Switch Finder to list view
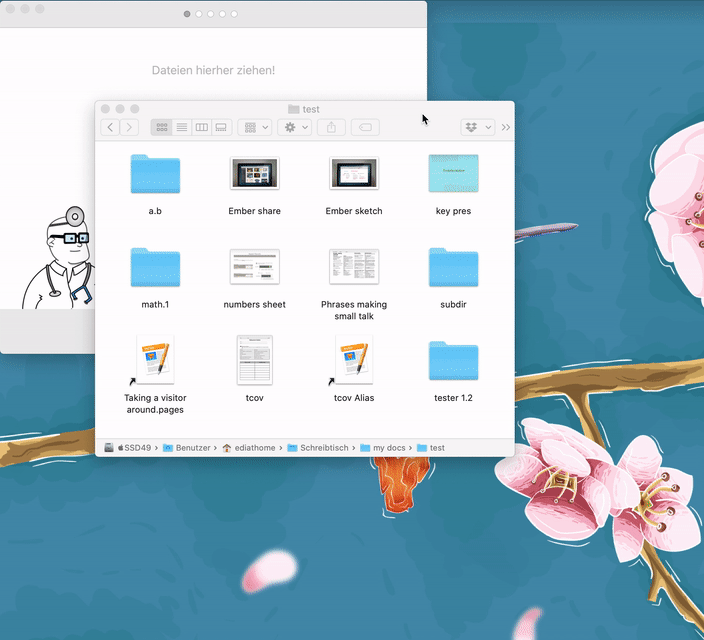This screenshot has width=704, height=640. [x=182, y=127]
